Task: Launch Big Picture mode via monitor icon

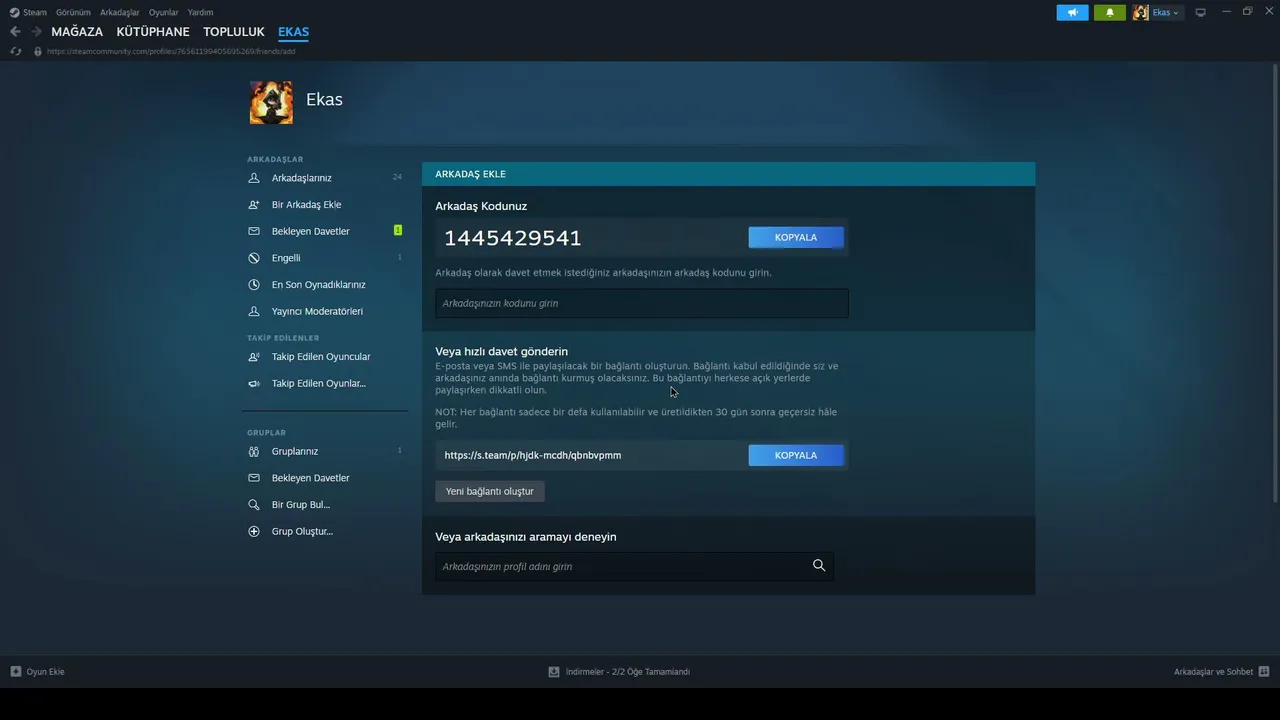Action: pos(1201,13)
